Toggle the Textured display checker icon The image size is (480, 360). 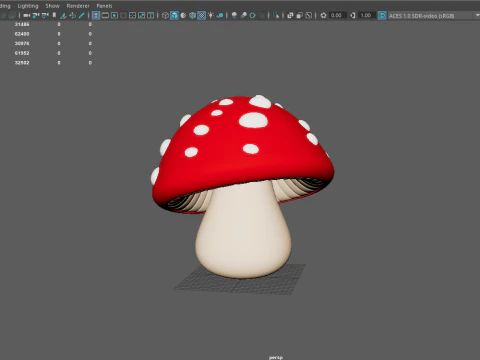(202, 15)
